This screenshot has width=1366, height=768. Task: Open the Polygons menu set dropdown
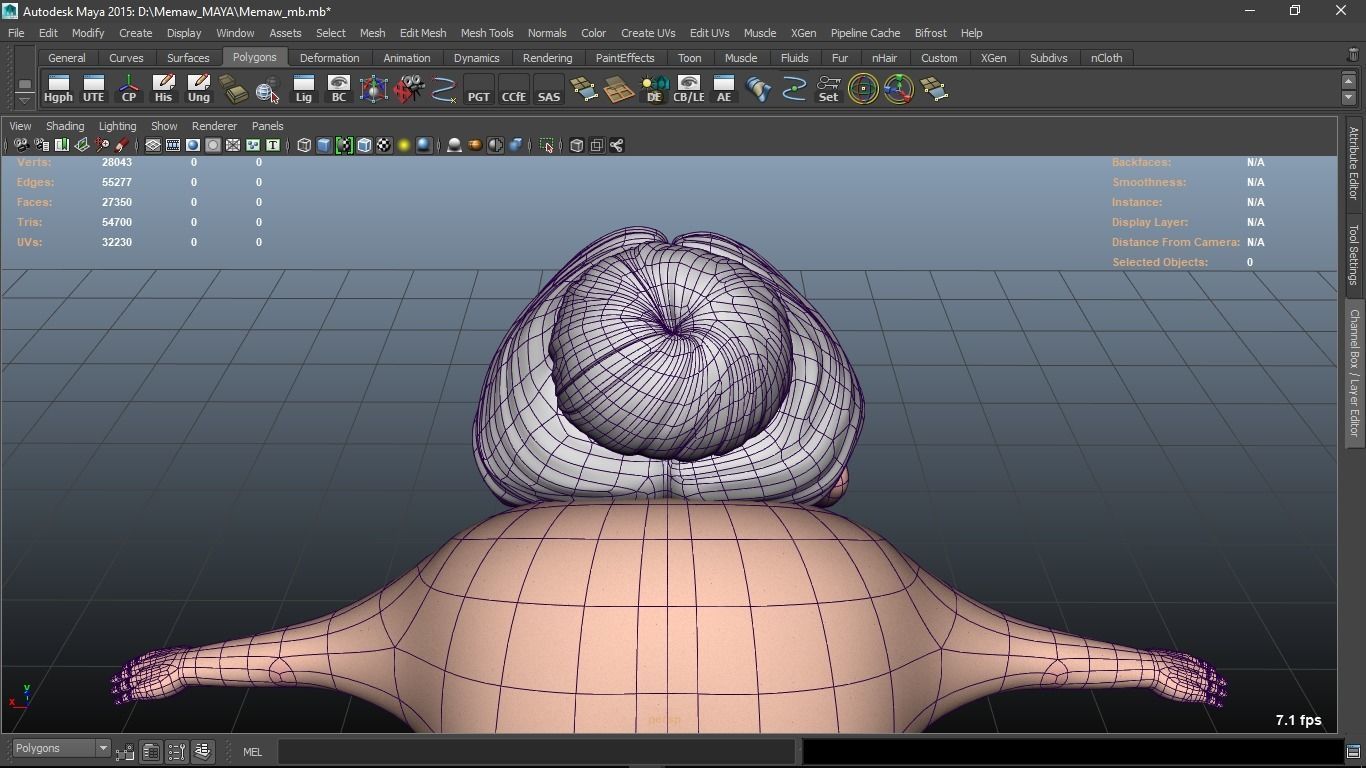[61, 749]
